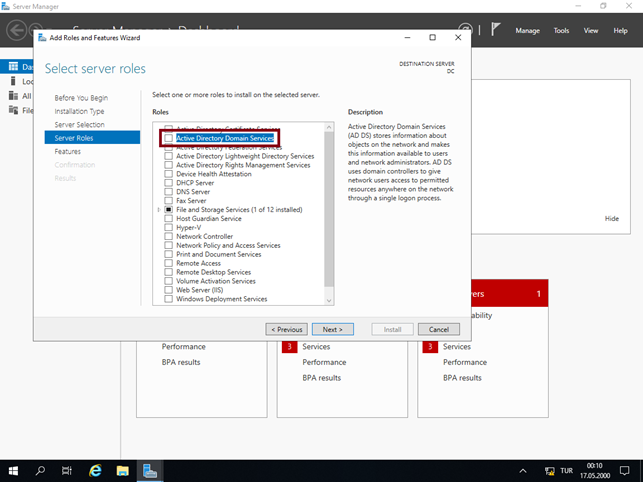This screenshot has height=482, width=643.
Task: Check Active Directory Domain Services
Action: (x=169, y=138)
